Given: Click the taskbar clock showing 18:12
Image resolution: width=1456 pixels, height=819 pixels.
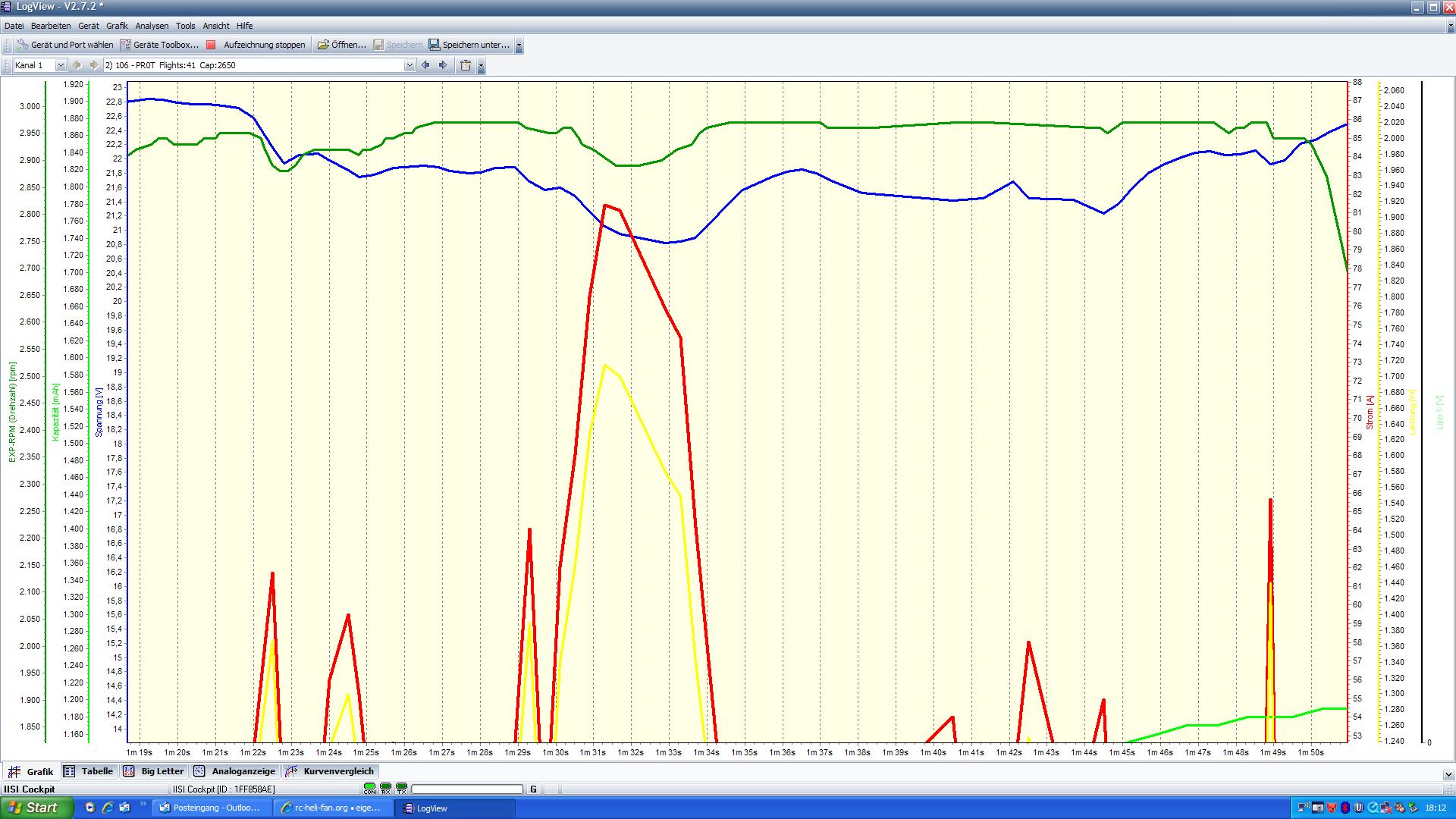Looking at the screenshot, I should [1435, 808].
